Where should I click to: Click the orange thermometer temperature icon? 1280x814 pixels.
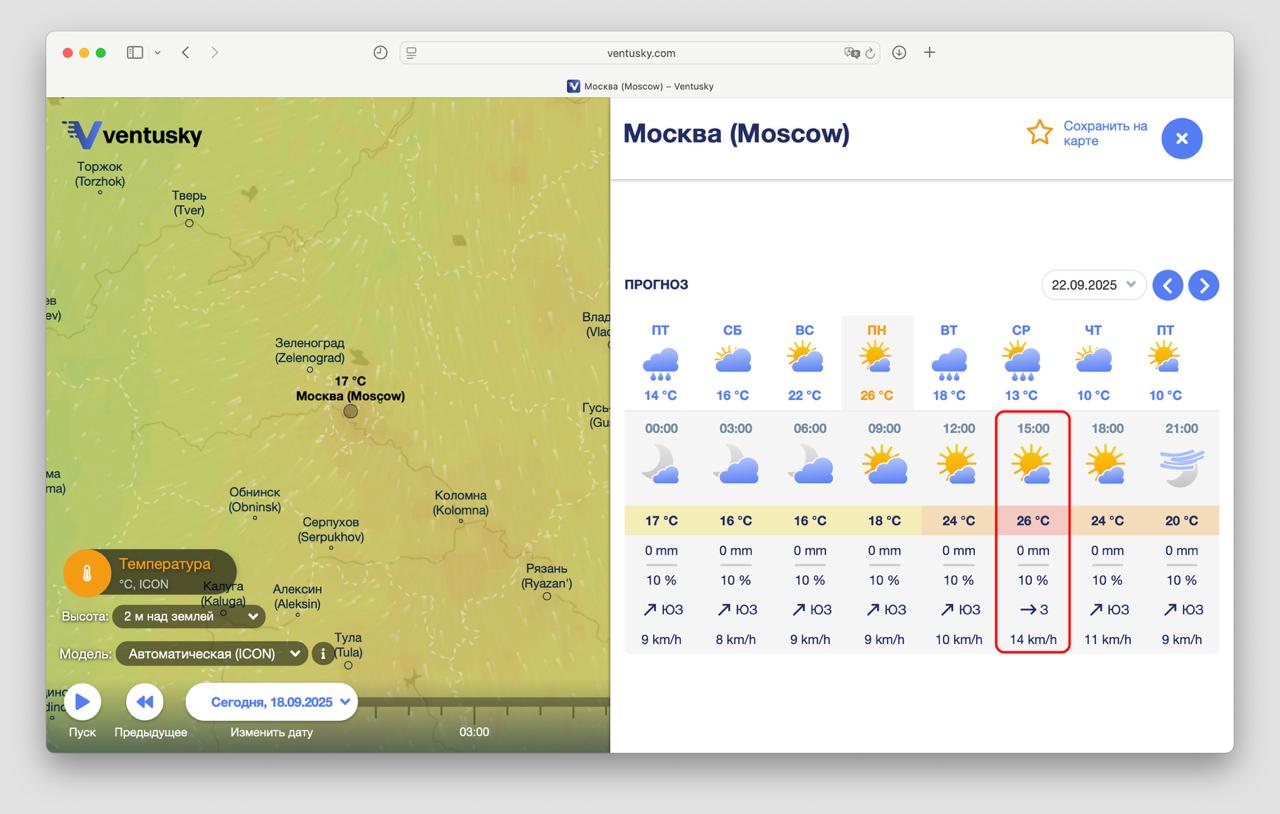coord(87,574)
